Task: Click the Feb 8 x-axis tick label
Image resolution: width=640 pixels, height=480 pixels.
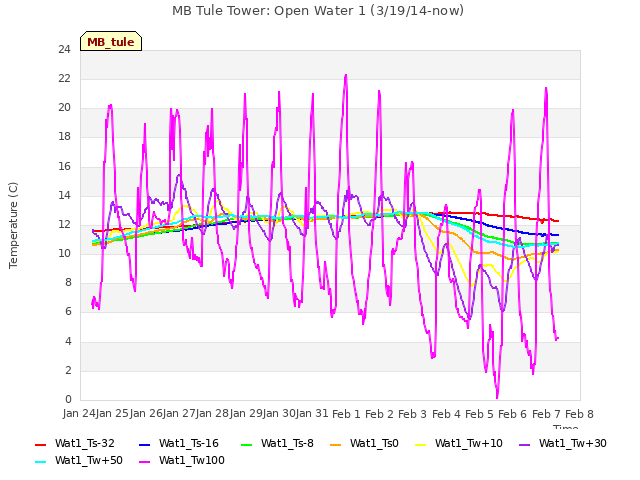Action: click(x=579, y=414)
